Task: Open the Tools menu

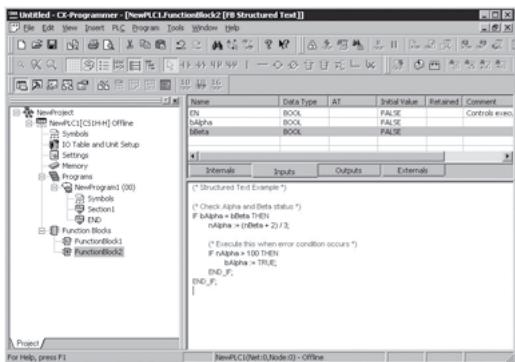Action: click(176, 28)
